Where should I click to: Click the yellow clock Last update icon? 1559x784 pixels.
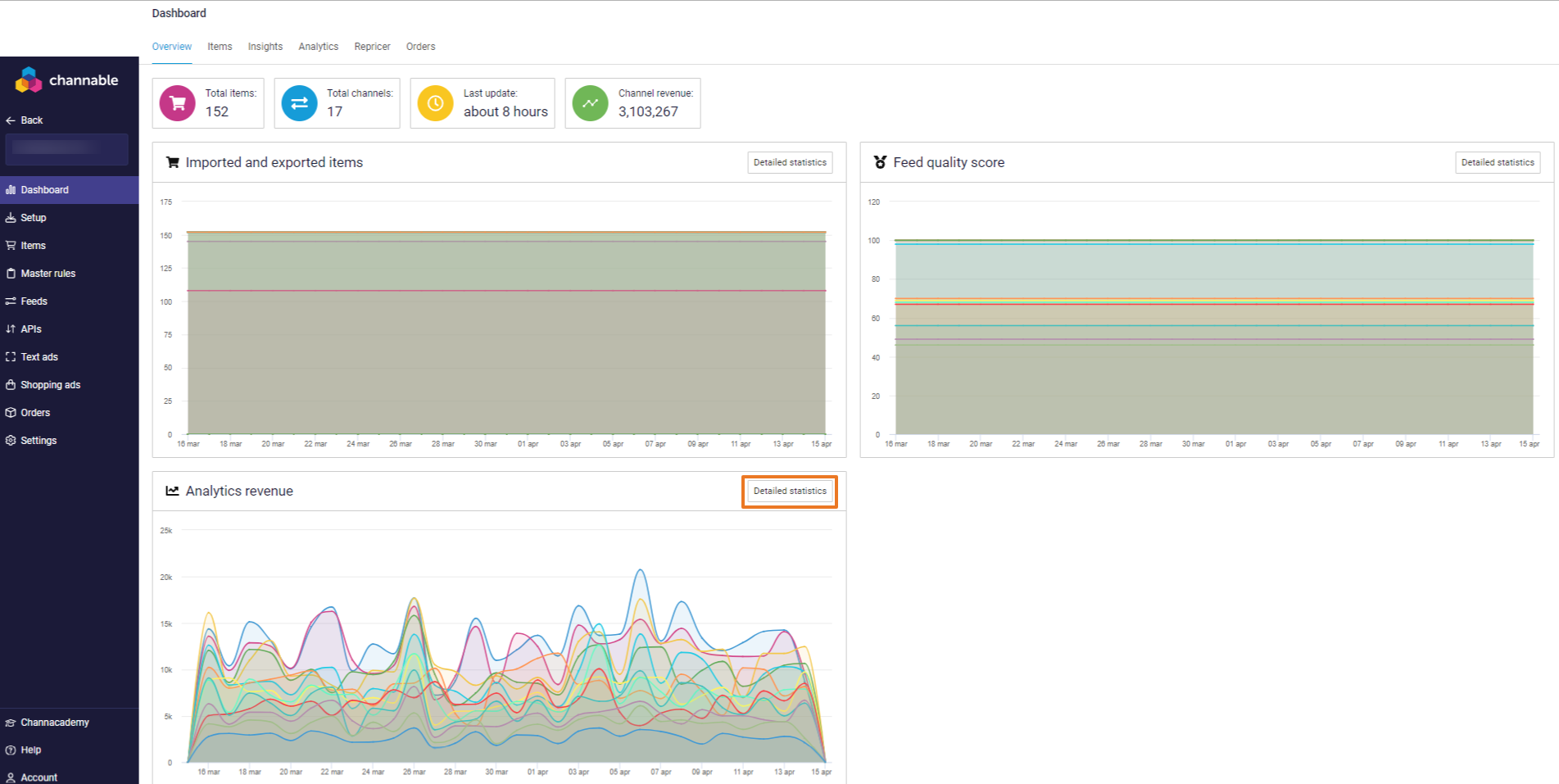[435, 103]
